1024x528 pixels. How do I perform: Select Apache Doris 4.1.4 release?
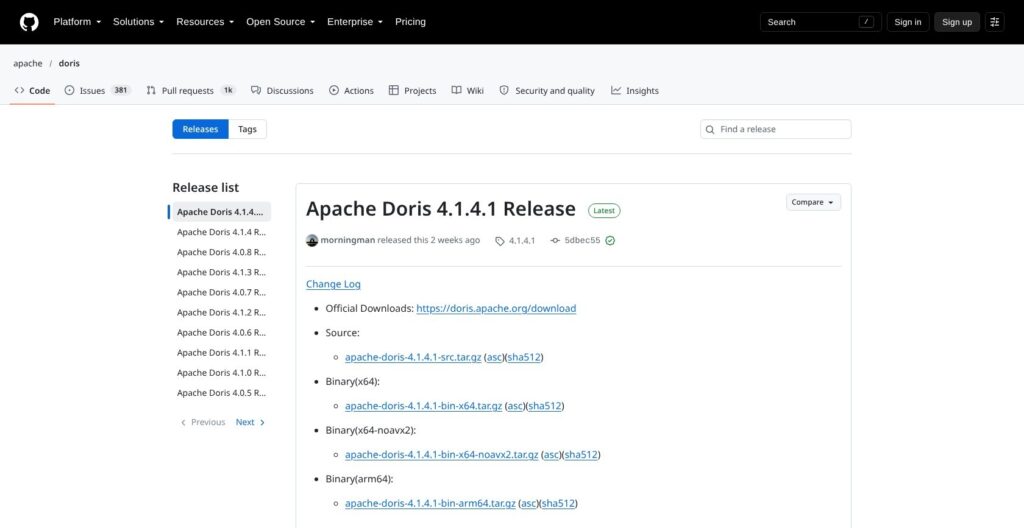click(221, 232)
